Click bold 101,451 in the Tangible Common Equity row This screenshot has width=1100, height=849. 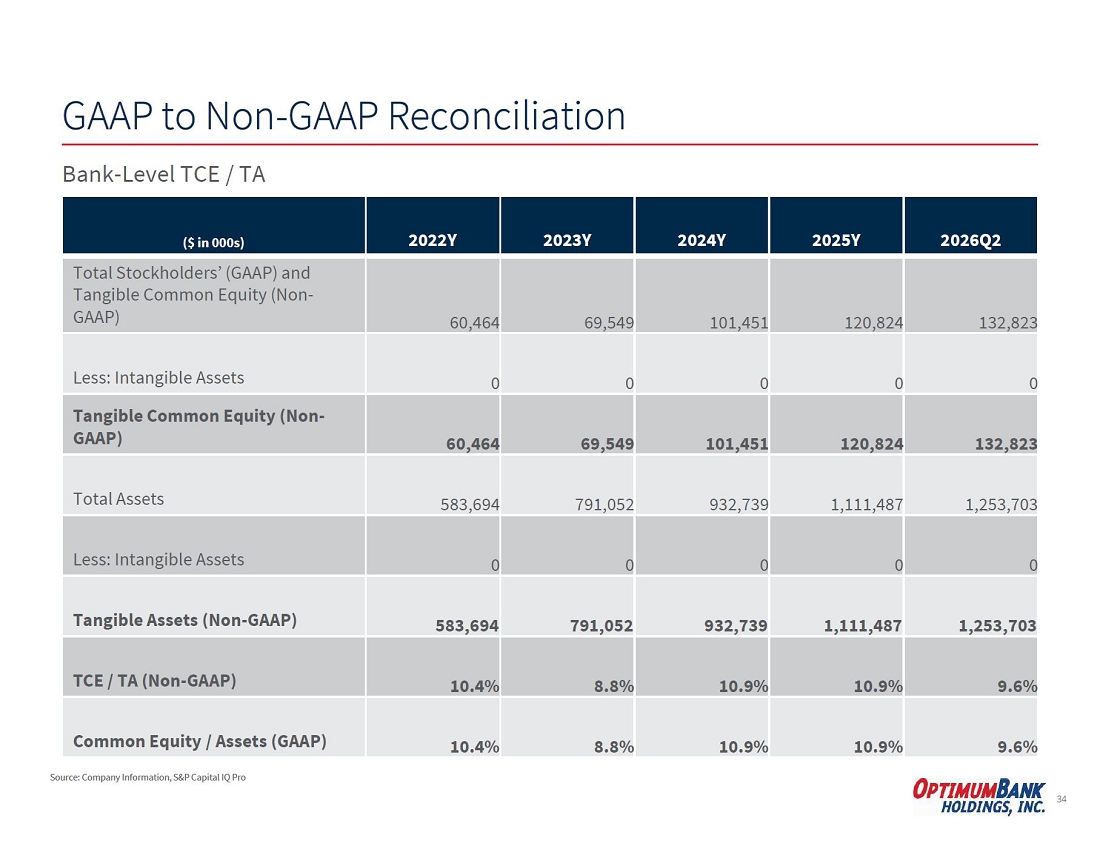point(737,444)
